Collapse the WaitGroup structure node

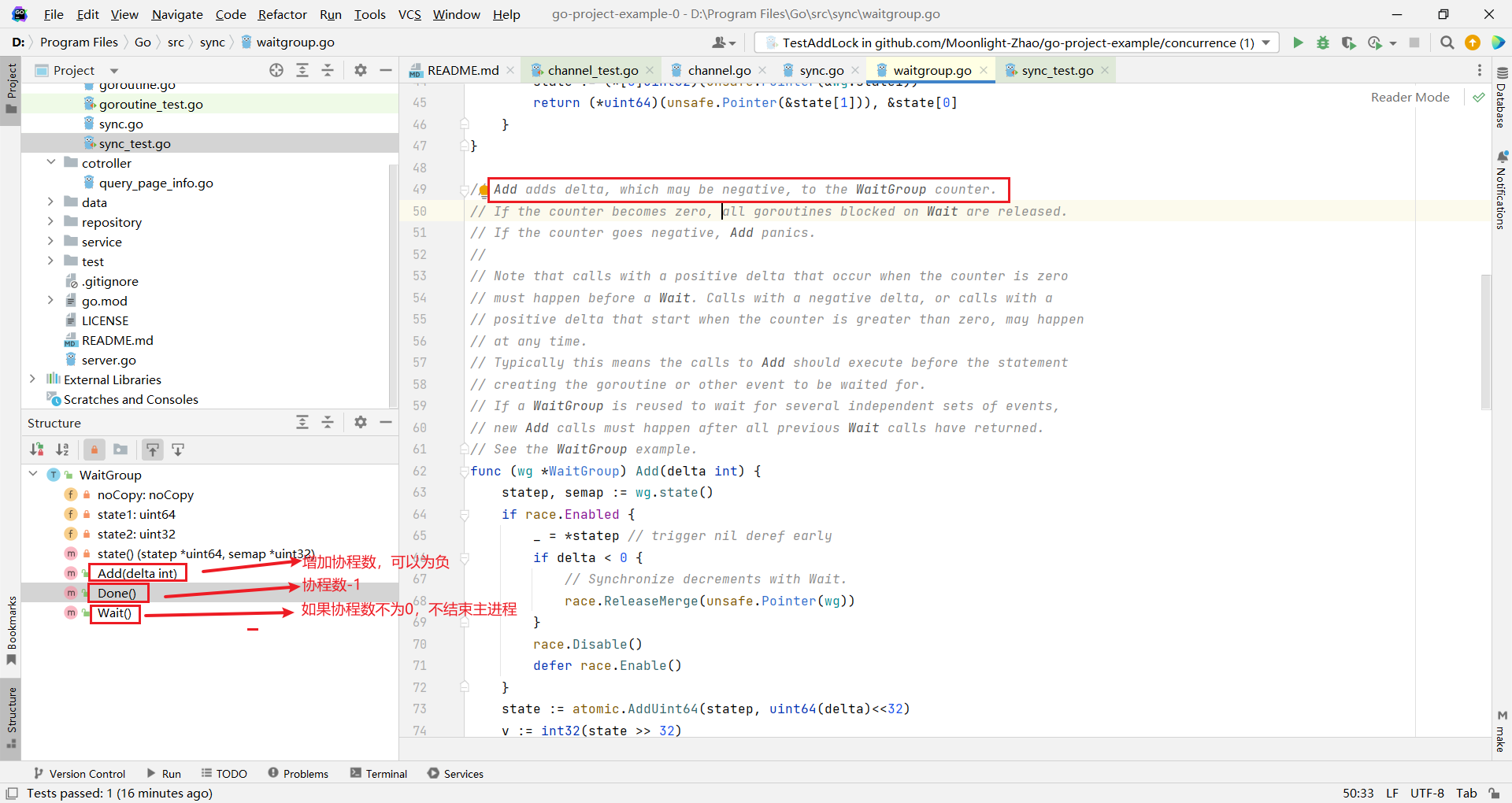coord(33,474)
